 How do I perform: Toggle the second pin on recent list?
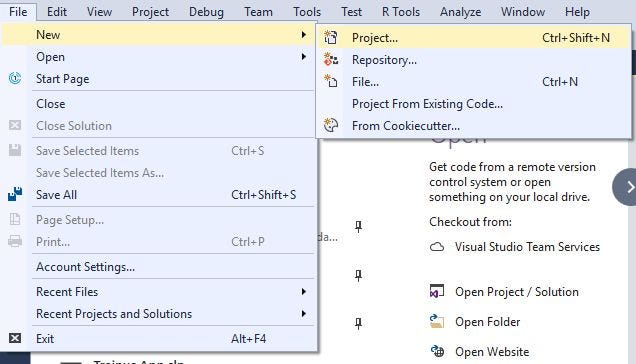[x=358, y=276]
